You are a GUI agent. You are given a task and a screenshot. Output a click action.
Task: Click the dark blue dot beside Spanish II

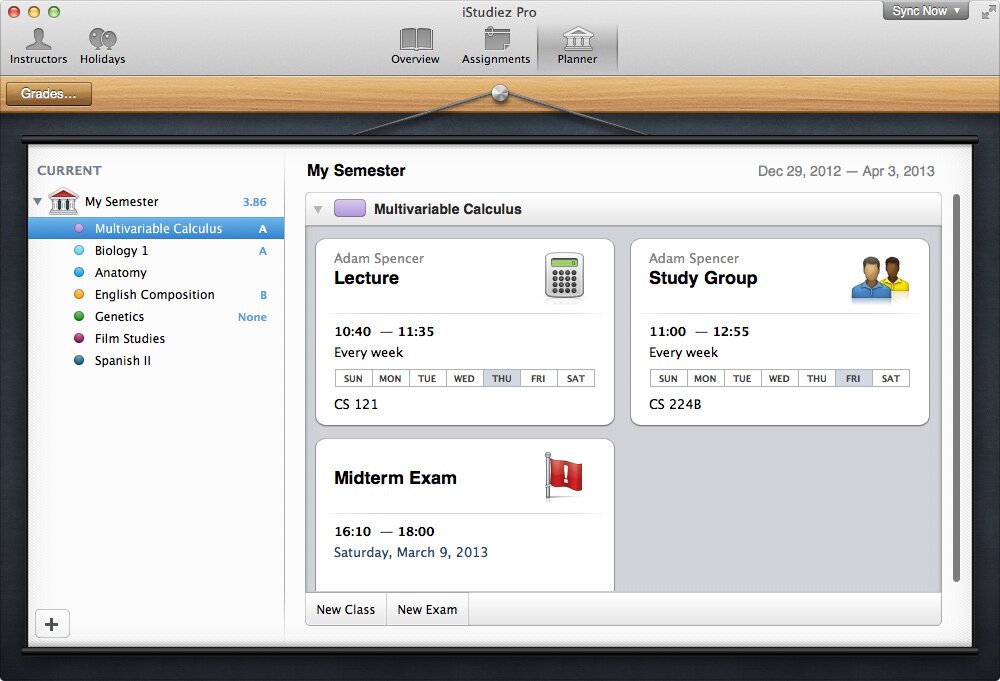click(79, 360)
